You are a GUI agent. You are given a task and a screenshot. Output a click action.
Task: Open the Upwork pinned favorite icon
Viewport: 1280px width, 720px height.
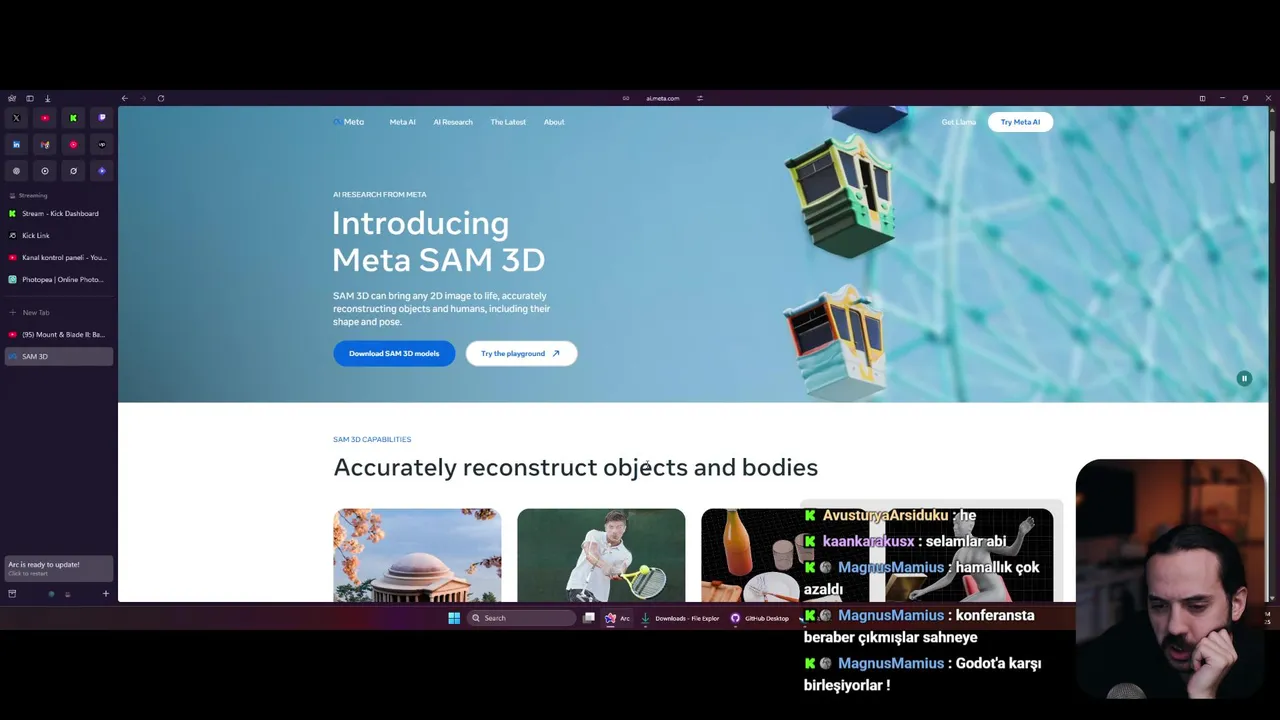(102, 145)
